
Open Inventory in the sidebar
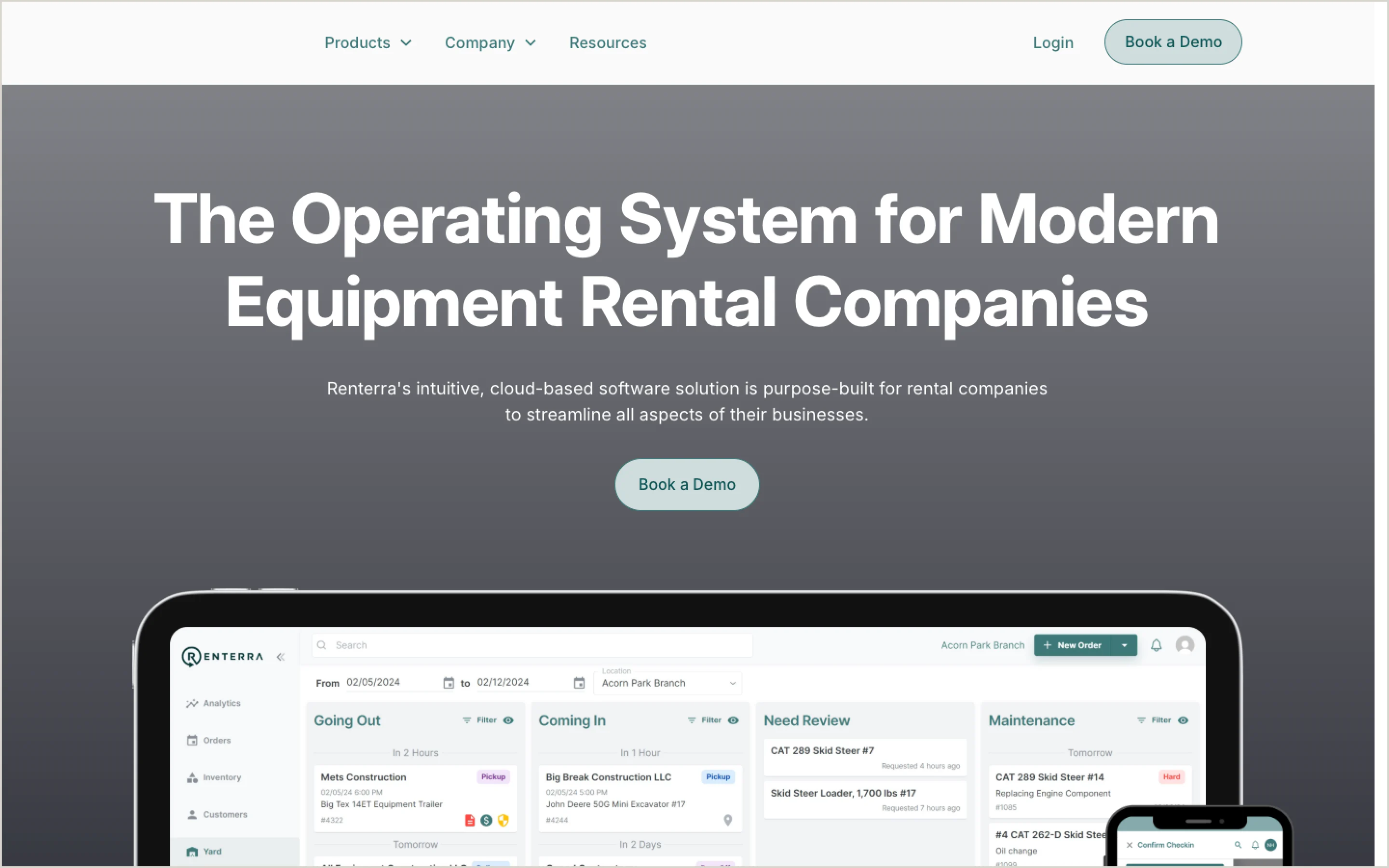[x=214, y=777]
